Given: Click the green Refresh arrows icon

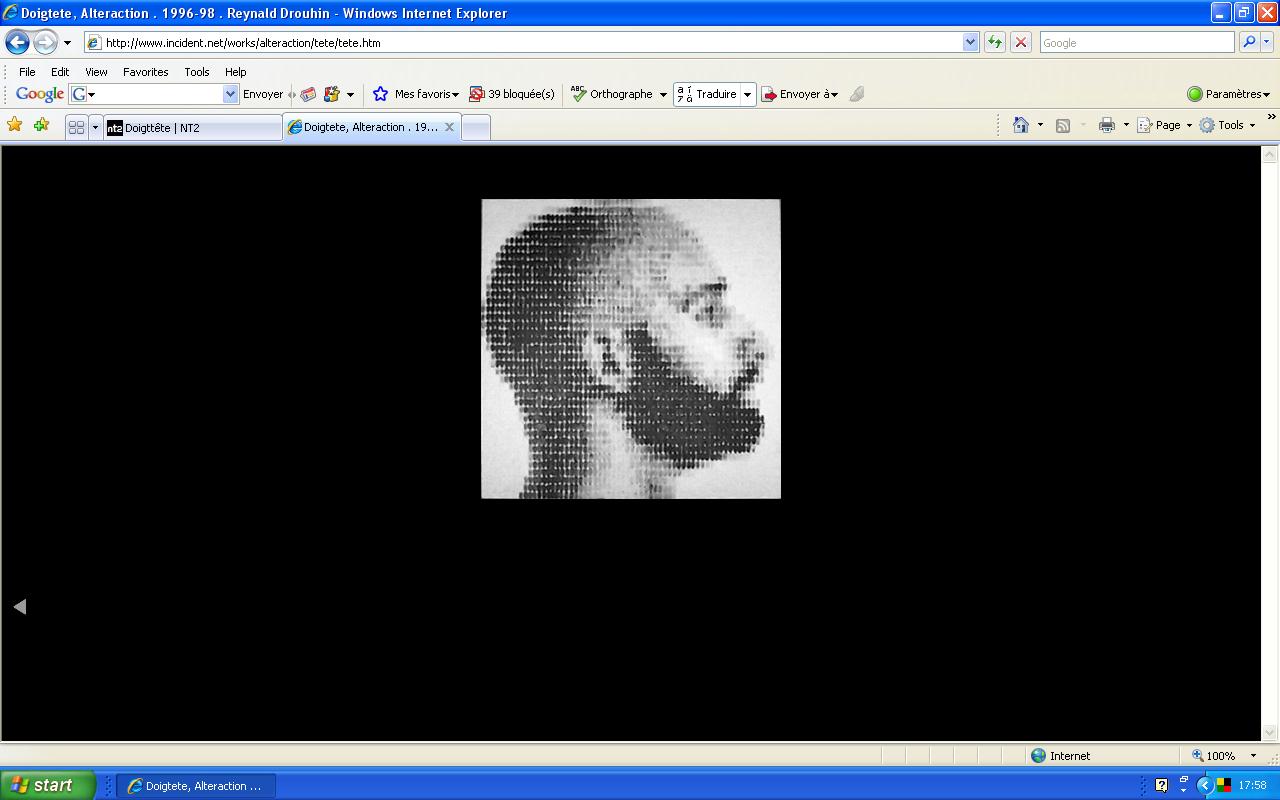Looking at the screenshot, I should tap(994, 43).
